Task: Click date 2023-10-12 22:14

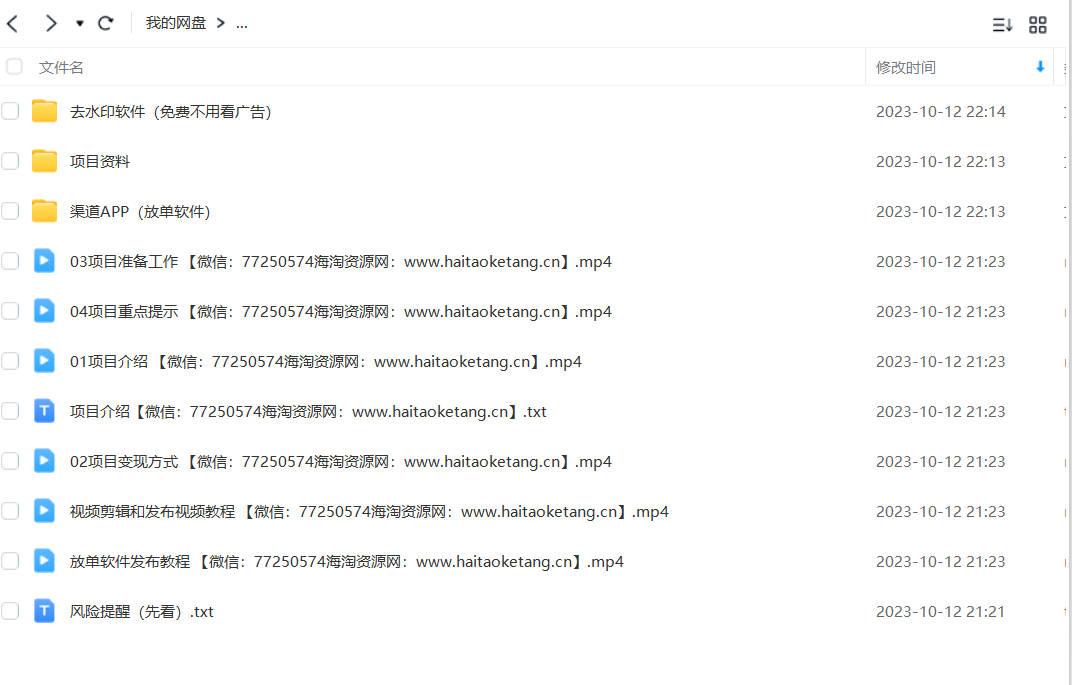Action: (x=941, y=111)
